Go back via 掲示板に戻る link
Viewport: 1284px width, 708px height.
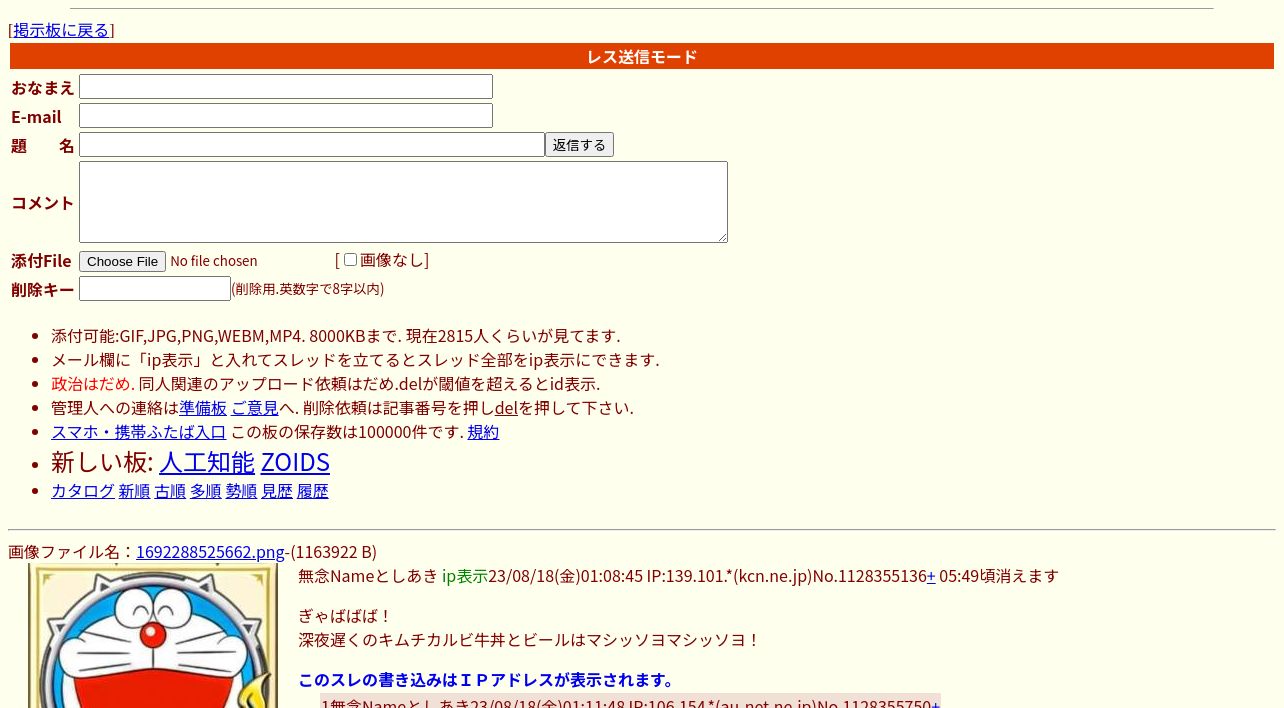61,30
